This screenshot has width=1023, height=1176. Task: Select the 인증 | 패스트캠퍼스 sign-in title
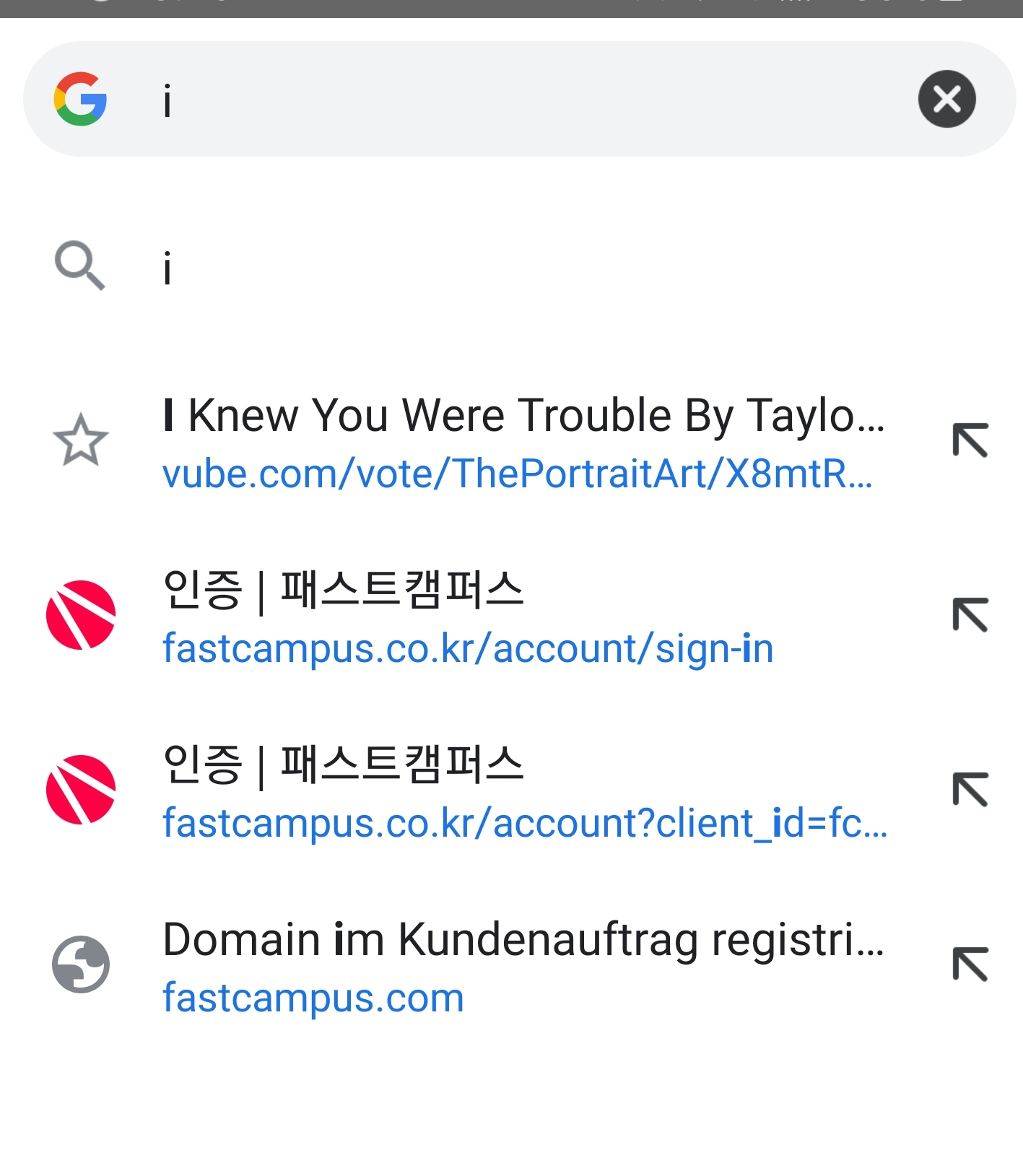click(x=343, y=590)
